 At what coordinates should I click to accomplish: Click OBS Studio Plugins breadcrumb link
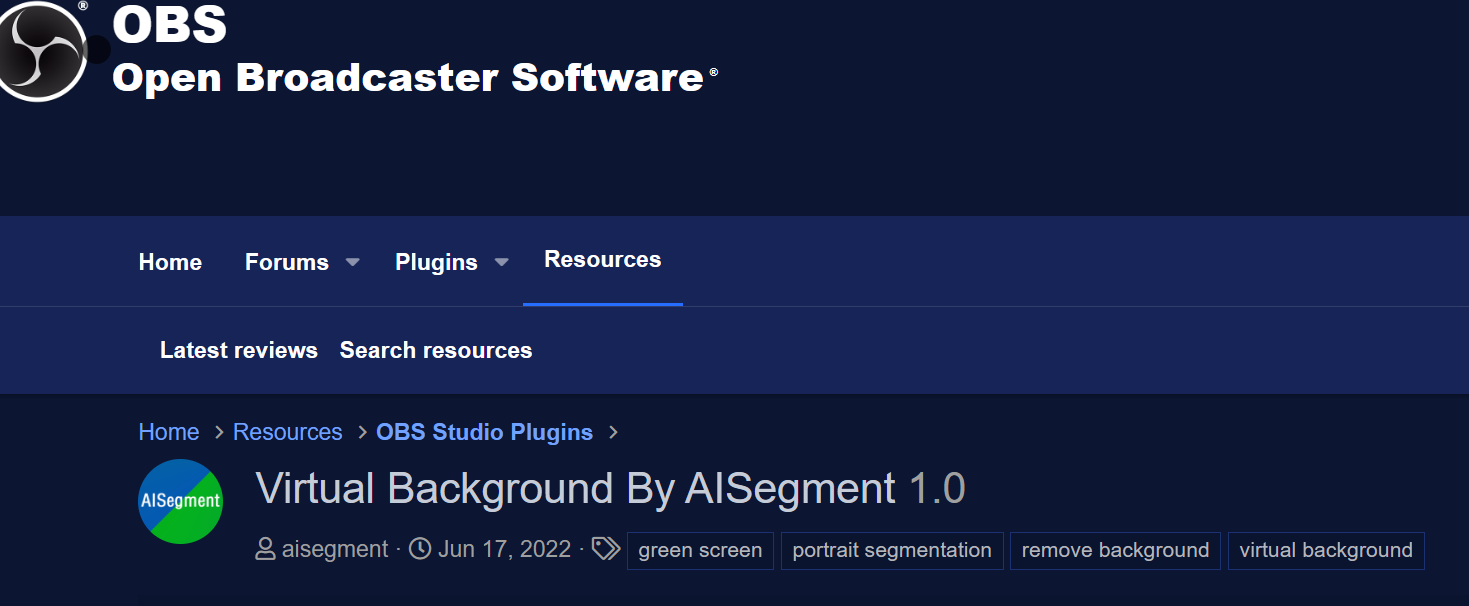coord(484,432)
